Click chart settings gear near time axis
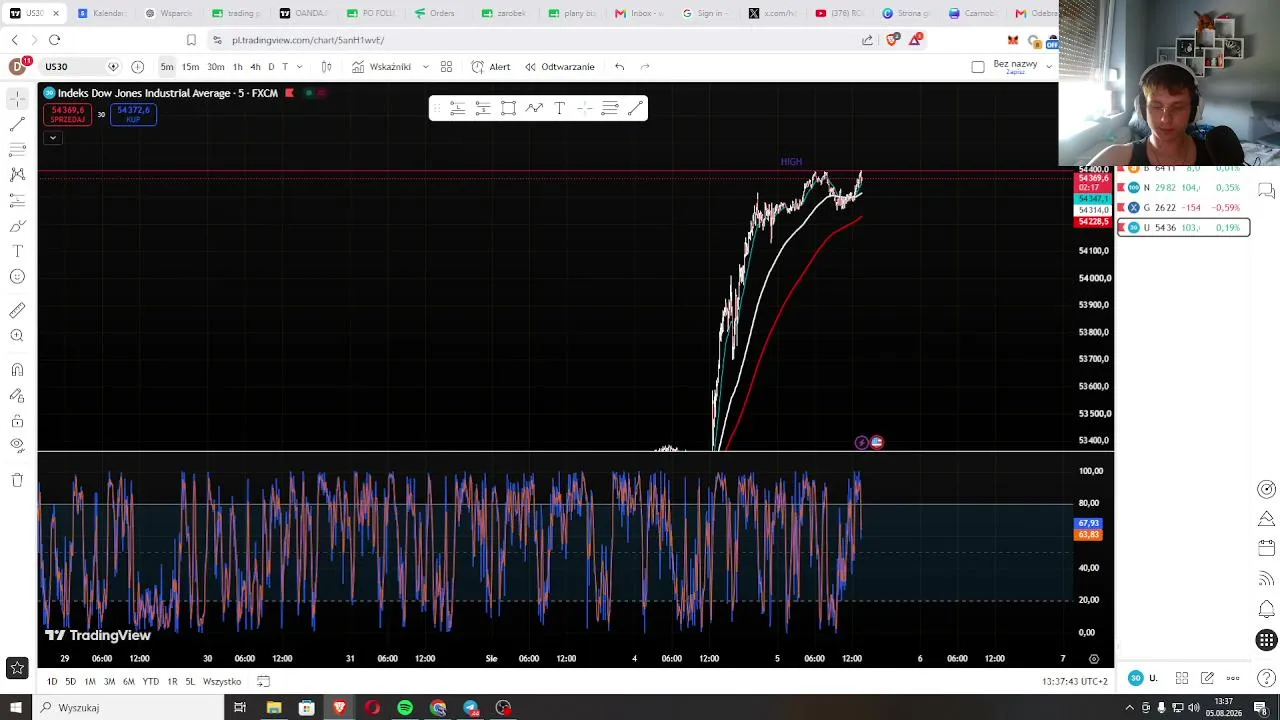1280x720 pixels. [x=1093, y=659]
